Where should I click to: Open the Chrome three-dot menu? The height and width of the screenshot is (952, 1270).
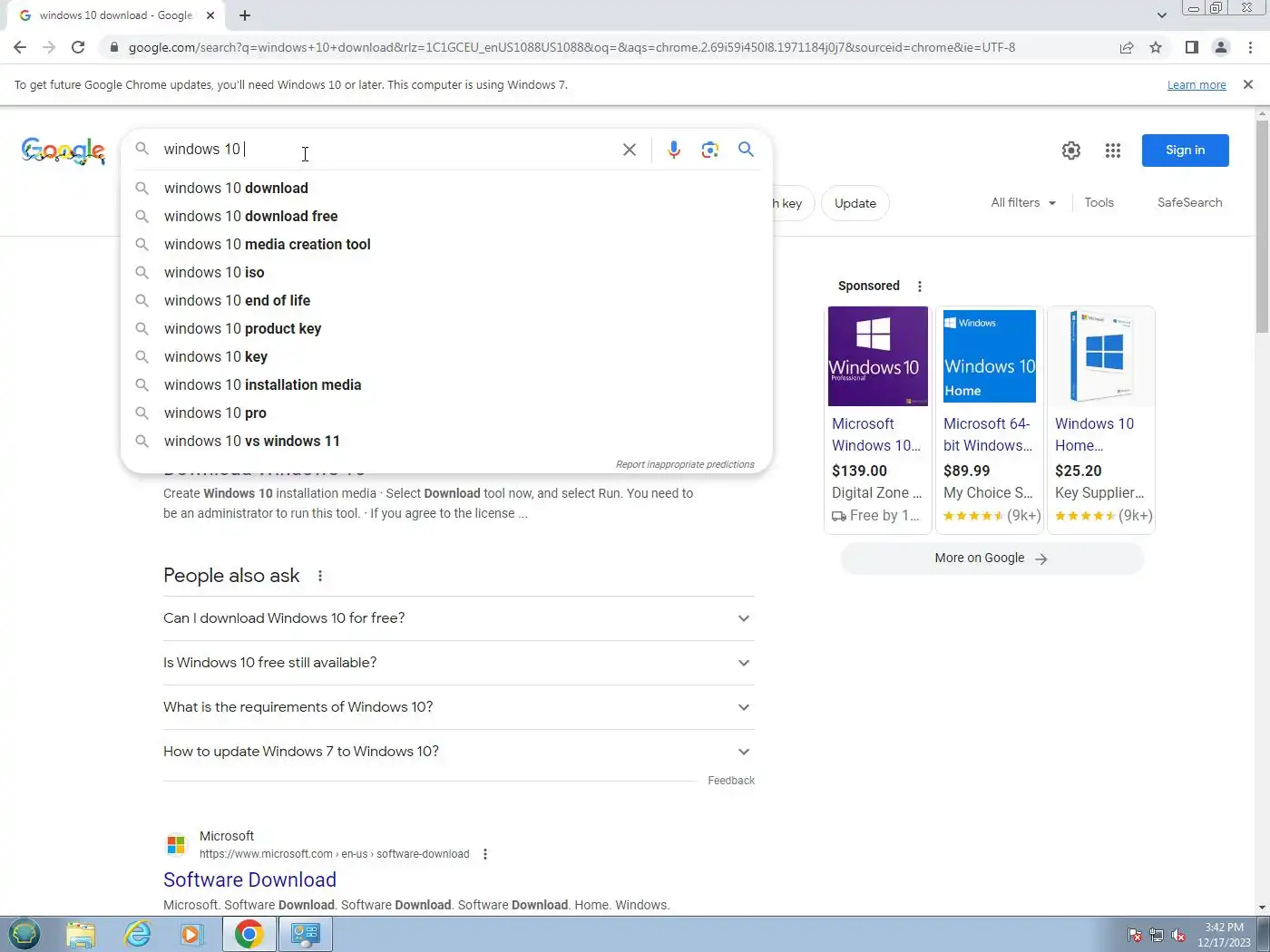coord(1250,47)
